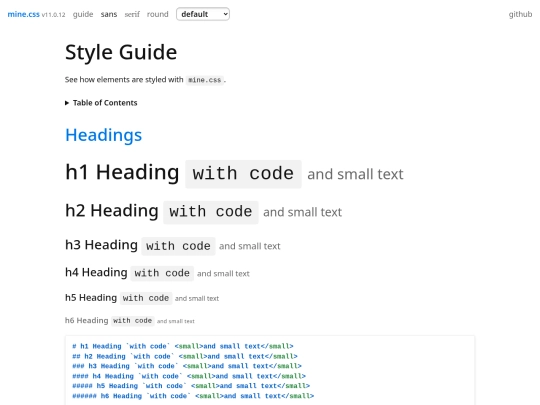Switch to the sans font option
Viewport: 540px width, 405px height.
point(109,14)
